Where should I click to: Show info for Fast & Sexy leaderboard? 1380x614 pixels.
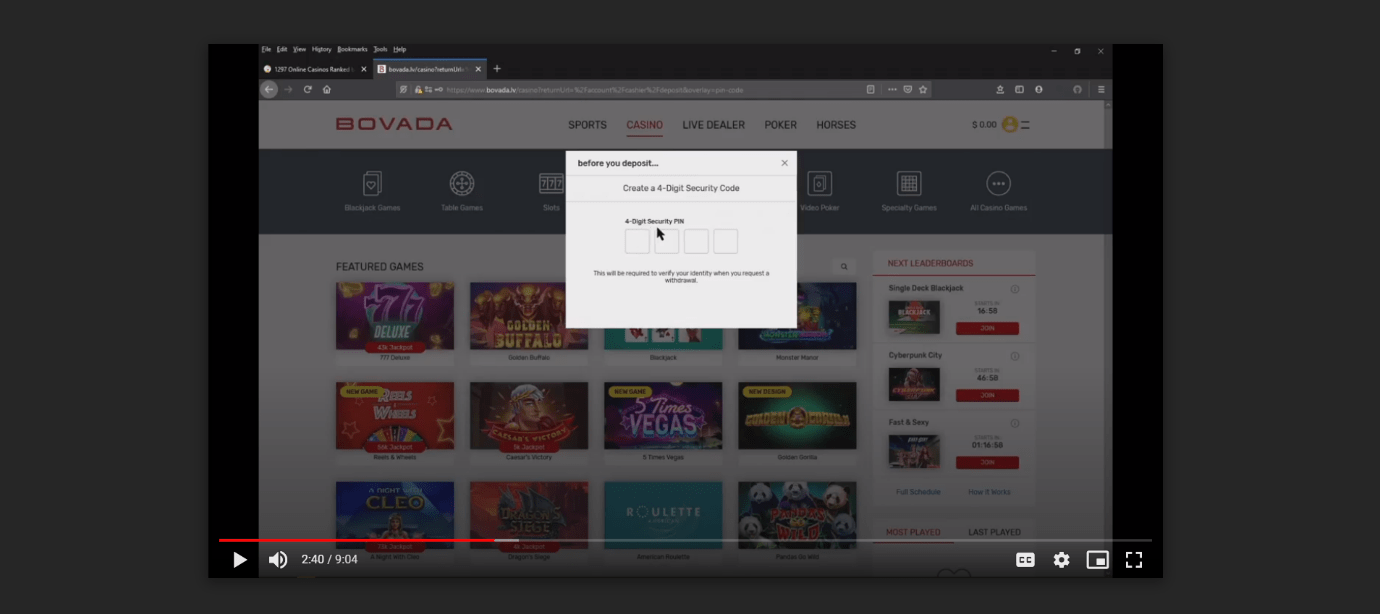[1014, 423]
